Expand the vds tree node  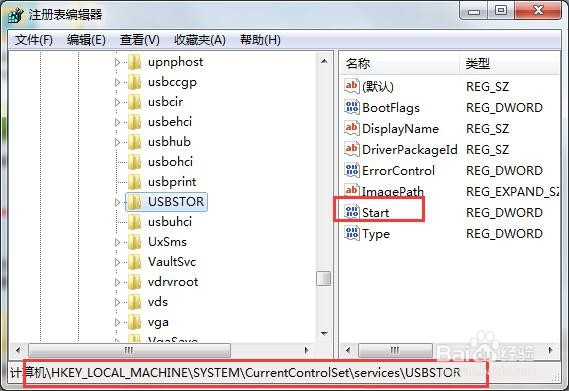117,302
